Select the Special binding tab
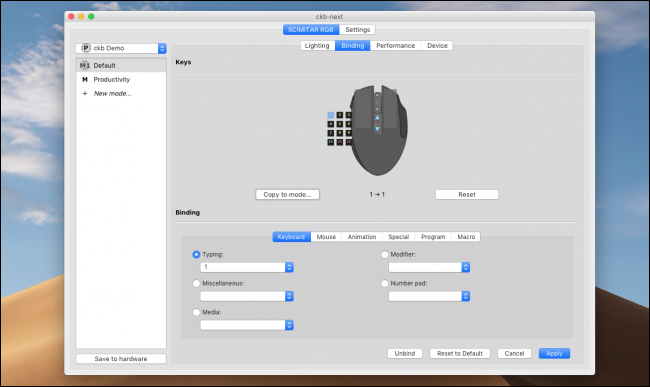650x387 pixels. coord(398,237)
